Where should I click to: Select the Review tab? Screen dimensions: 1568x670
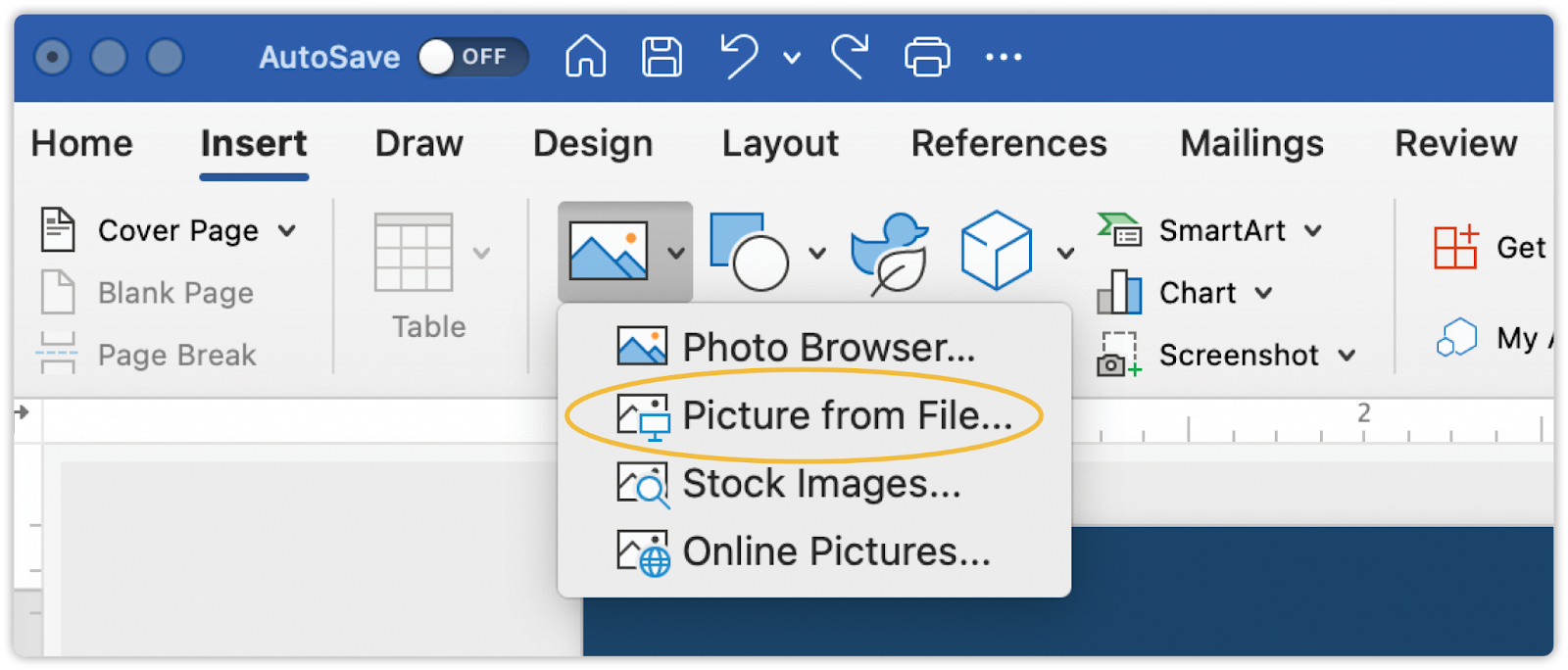(1455, 144)
